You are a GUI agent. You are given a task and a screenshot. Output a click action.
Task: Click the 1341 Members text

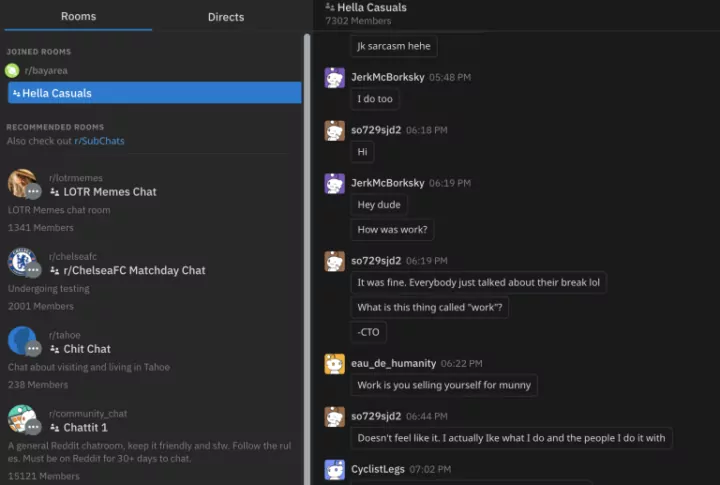tap(40, 228)
